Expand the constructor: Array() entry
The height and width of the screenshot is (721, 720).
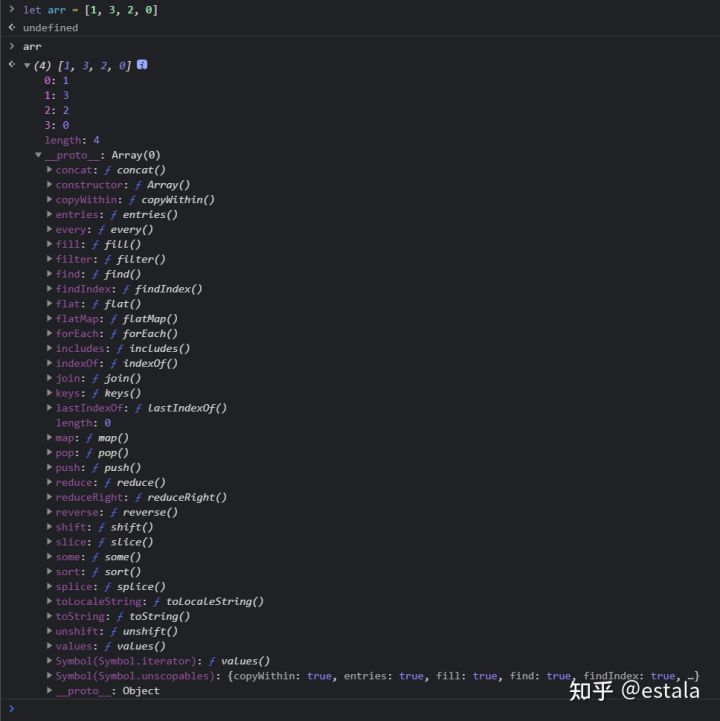[49, 184]
